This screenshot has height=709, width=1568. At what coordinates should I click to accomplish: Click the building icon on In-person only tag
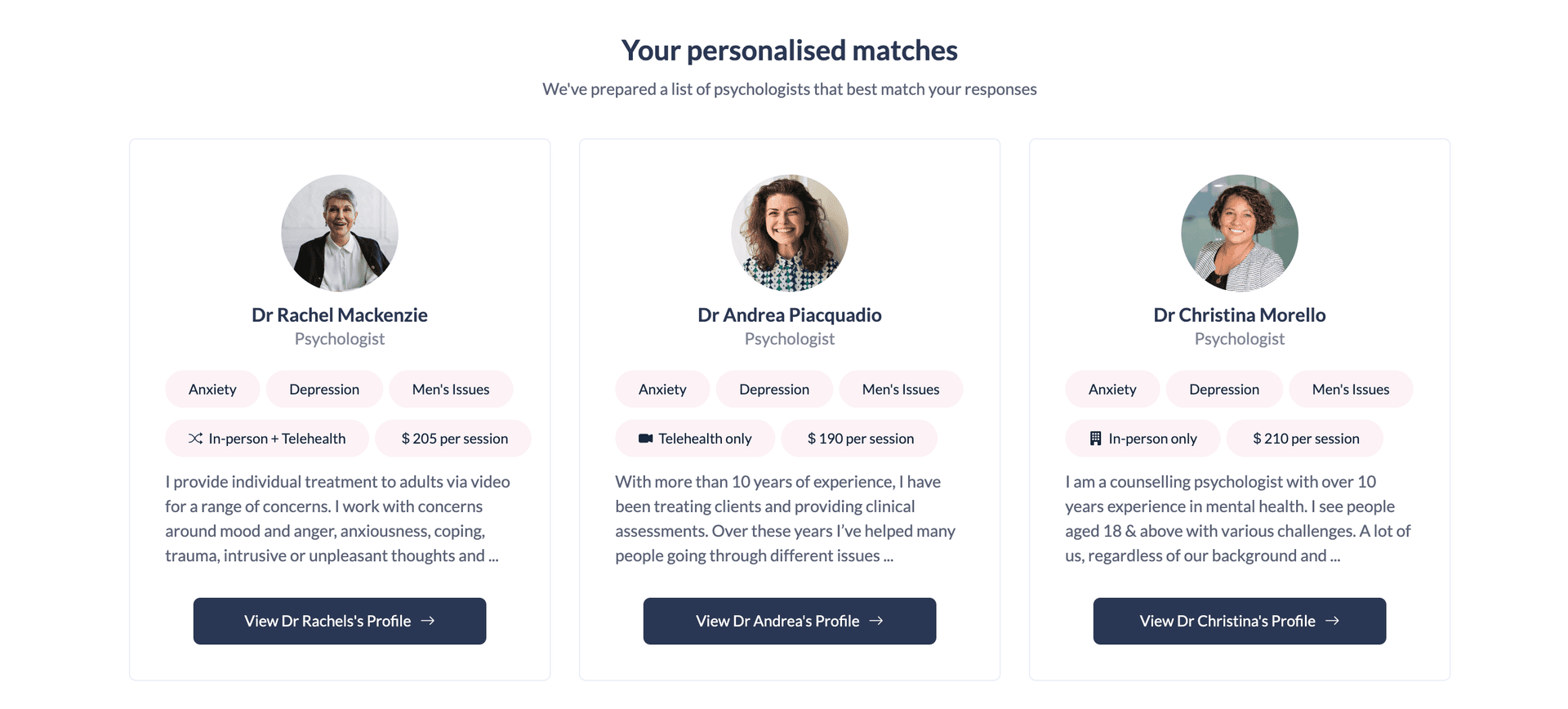[x=1094, y=438]
